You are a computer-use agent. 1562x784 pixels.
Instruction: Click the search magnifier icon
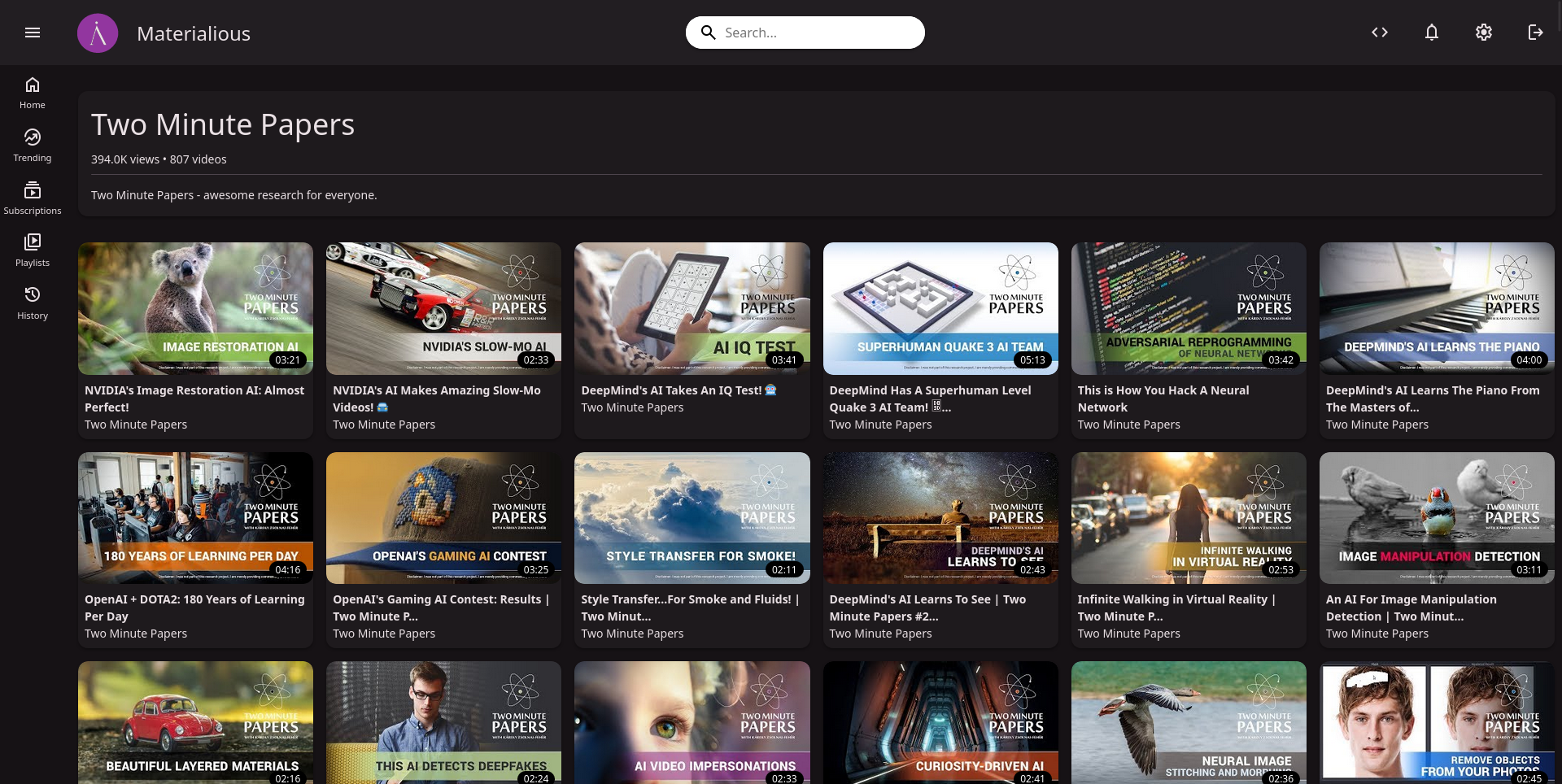click(x=709, y=33)
